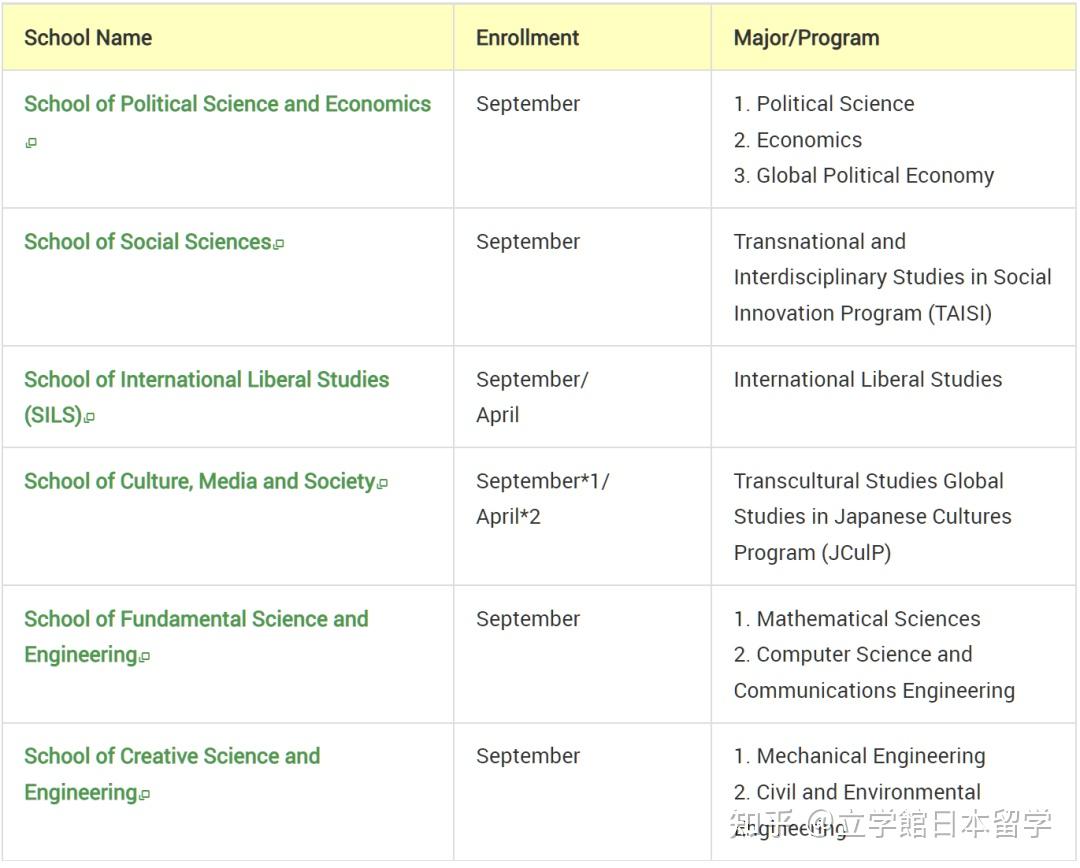Click the School Name column header
The width and height of the screenshot is (1080, 868).
(88, 38)
